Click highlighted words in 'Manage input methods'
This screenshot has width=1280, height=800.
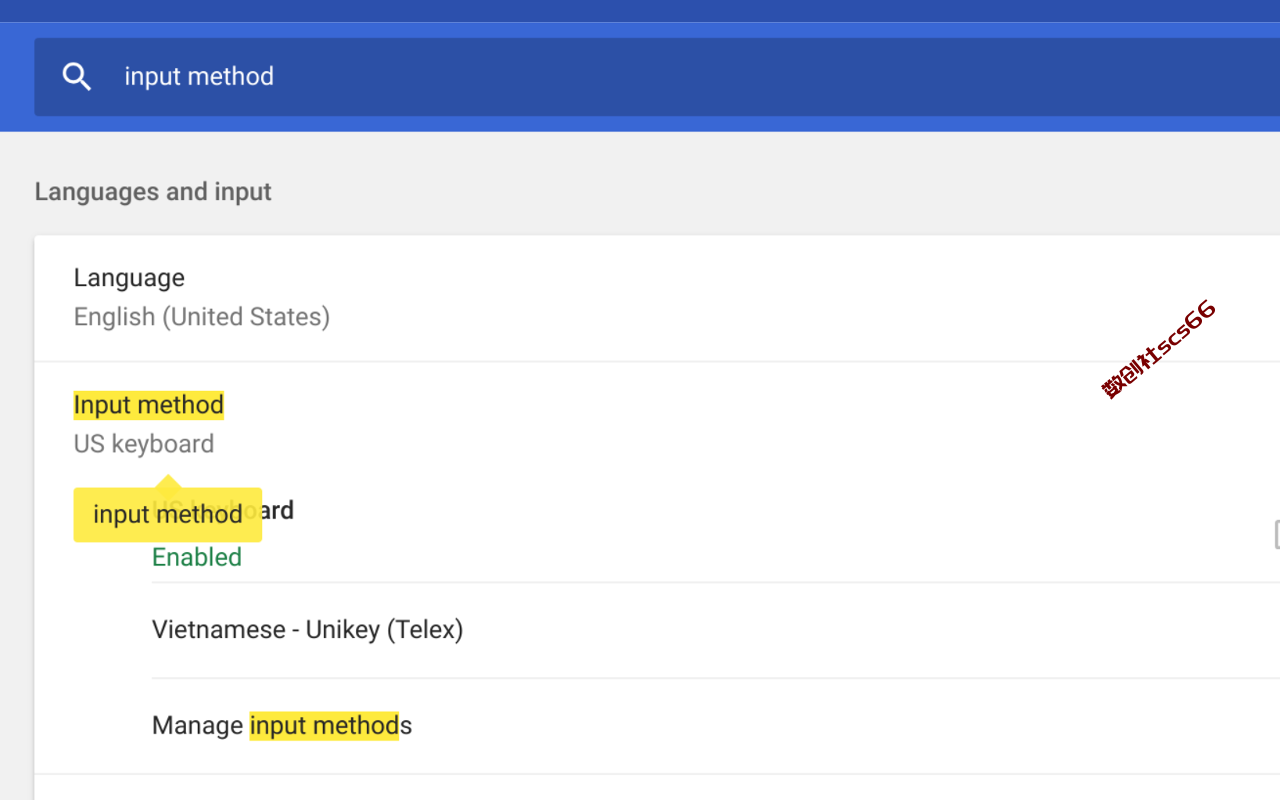coord(324,725)
